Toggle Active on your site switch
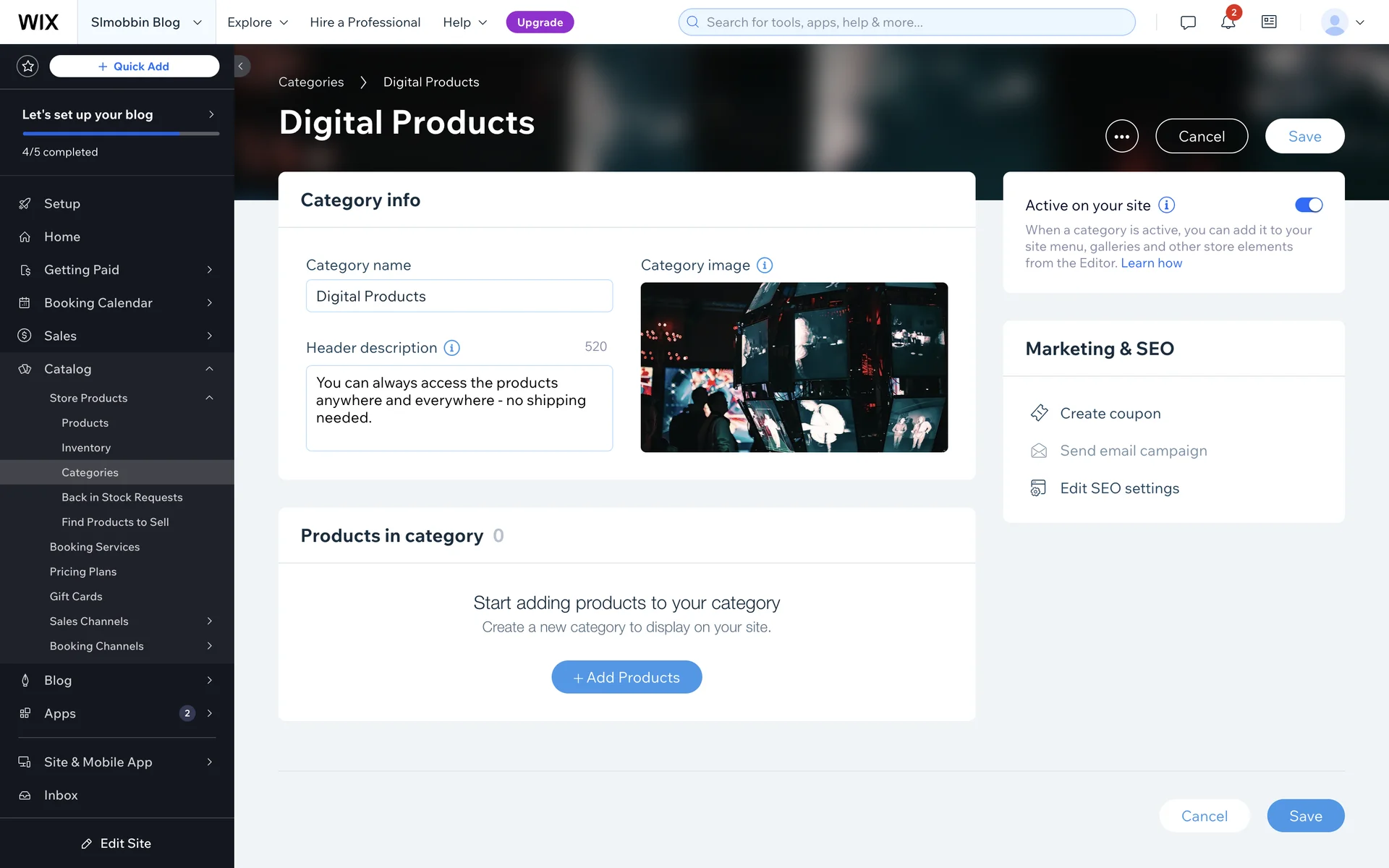This screenshot has height=868, width=1389. pyautogui.click(x=1308, y=205)
